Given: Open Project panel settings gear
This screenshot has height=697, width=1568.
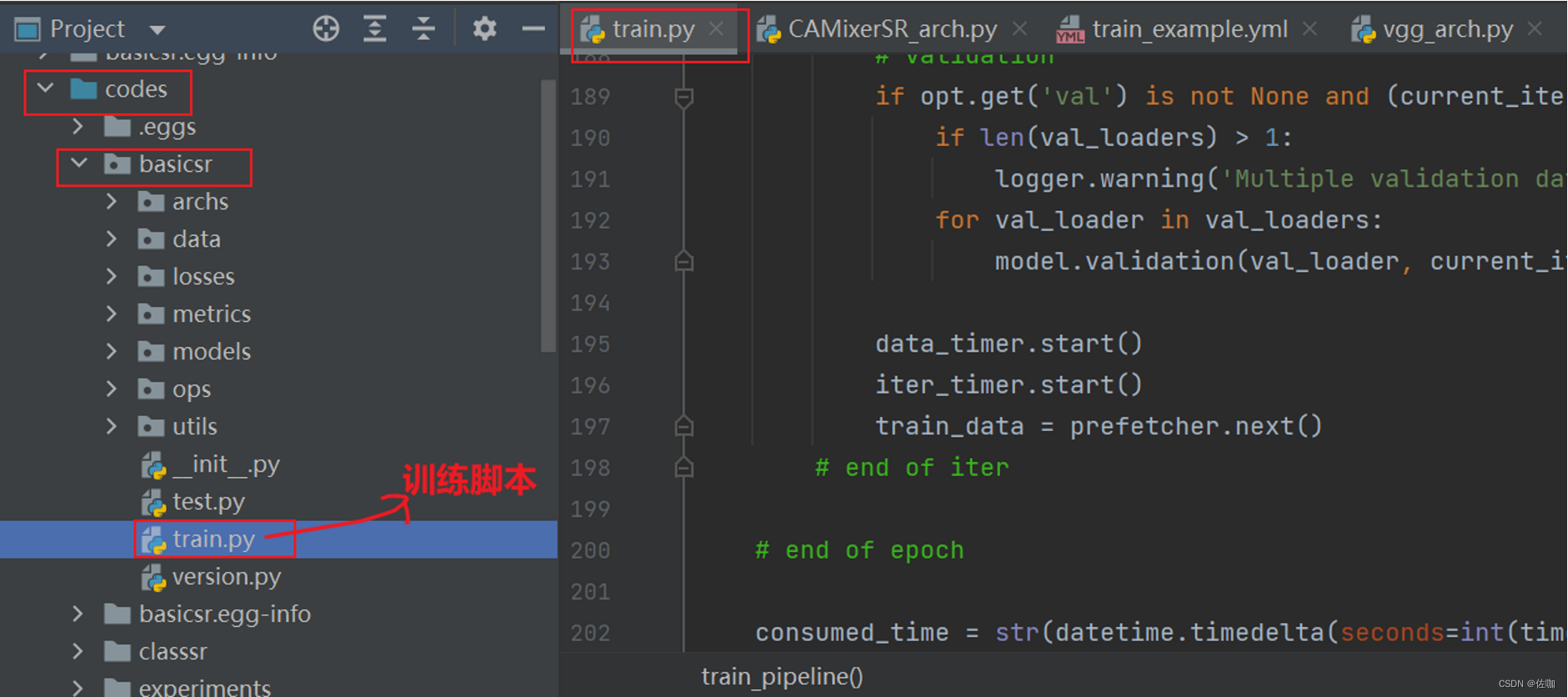Looking at the screenshot, I should [484, 28].
